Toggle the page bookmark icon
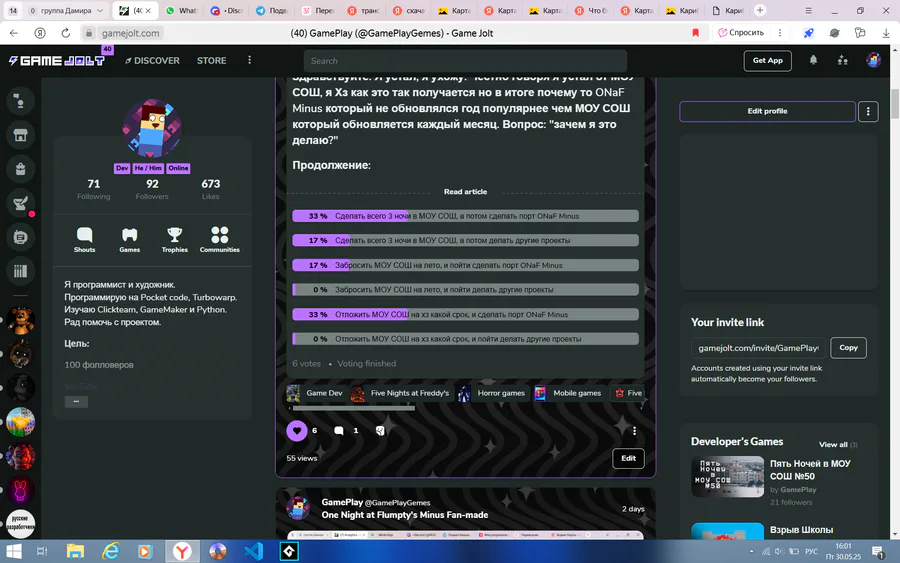Viewport: 900px width, 563px height. tap(696, 33)
